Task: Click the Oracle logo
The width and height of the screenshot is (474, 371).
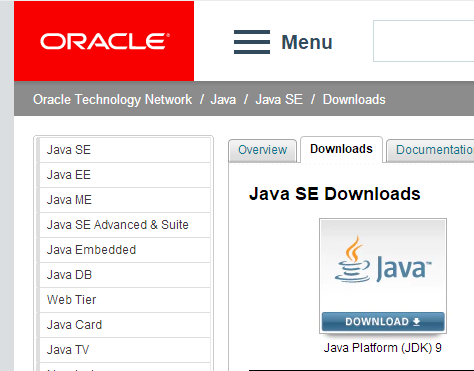Action: (104, 41)
